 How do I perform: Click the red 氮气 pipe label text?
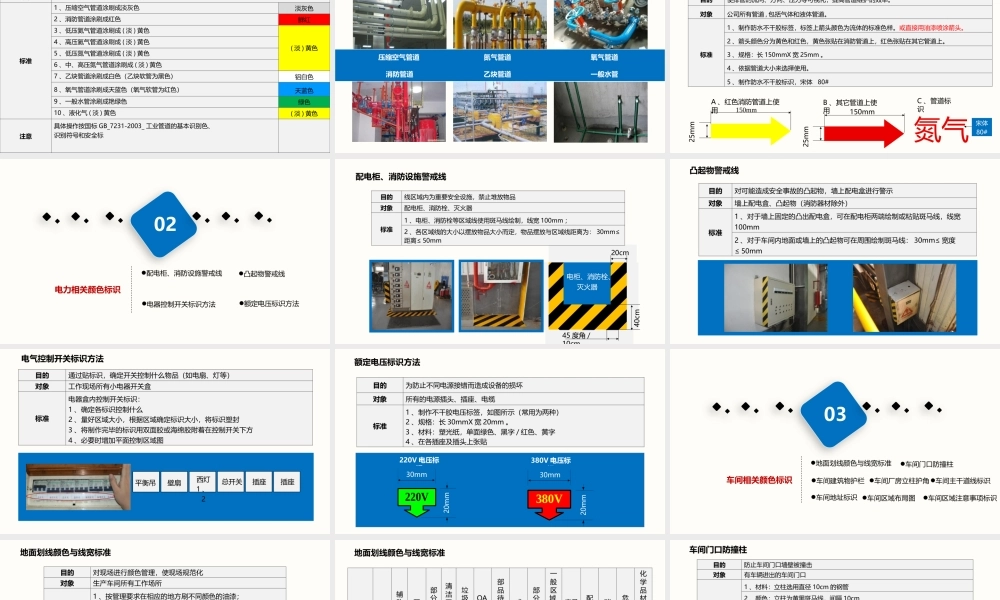pos(941,130)
